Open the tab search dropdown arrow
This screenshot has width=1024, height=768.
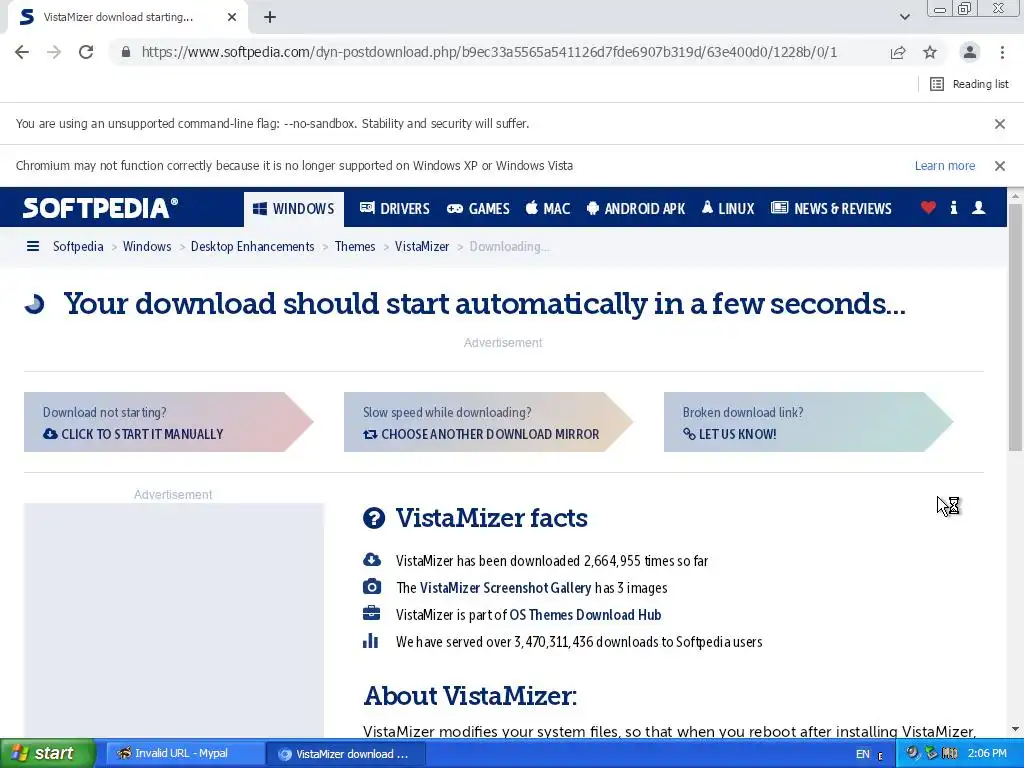click(x=904, y=18)
